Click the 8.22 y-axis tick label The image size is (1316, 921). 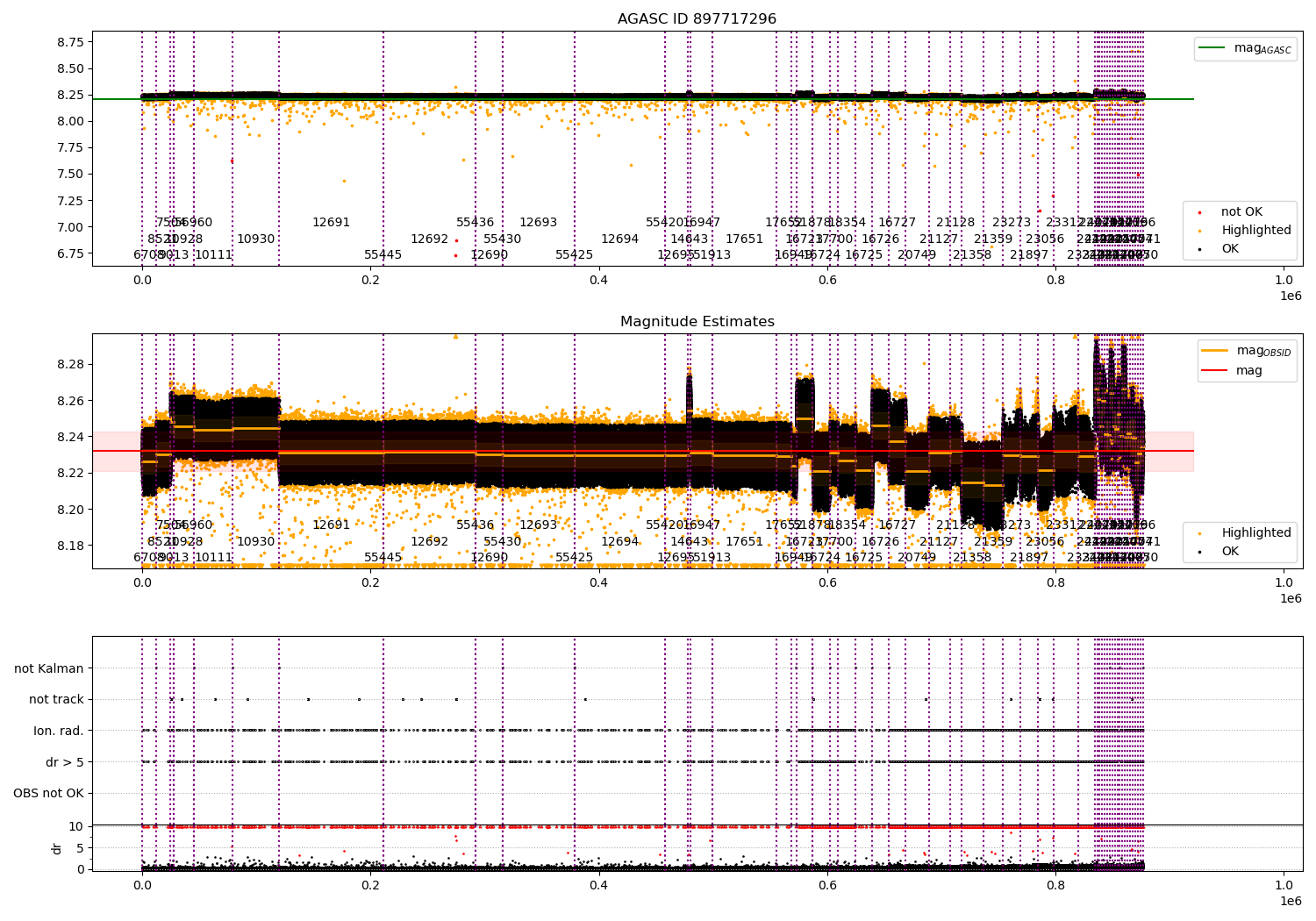tap(70, 473)
